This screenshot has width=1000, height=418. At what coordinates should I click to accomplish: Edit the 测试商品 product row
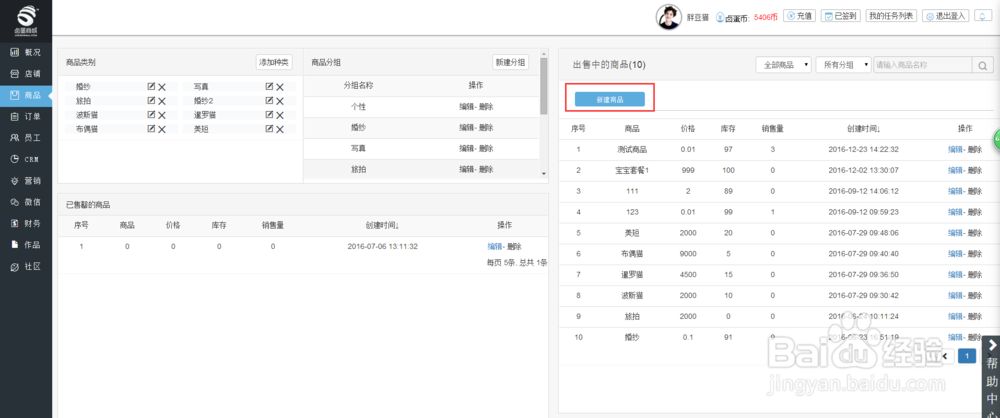[x=955, y=149]
